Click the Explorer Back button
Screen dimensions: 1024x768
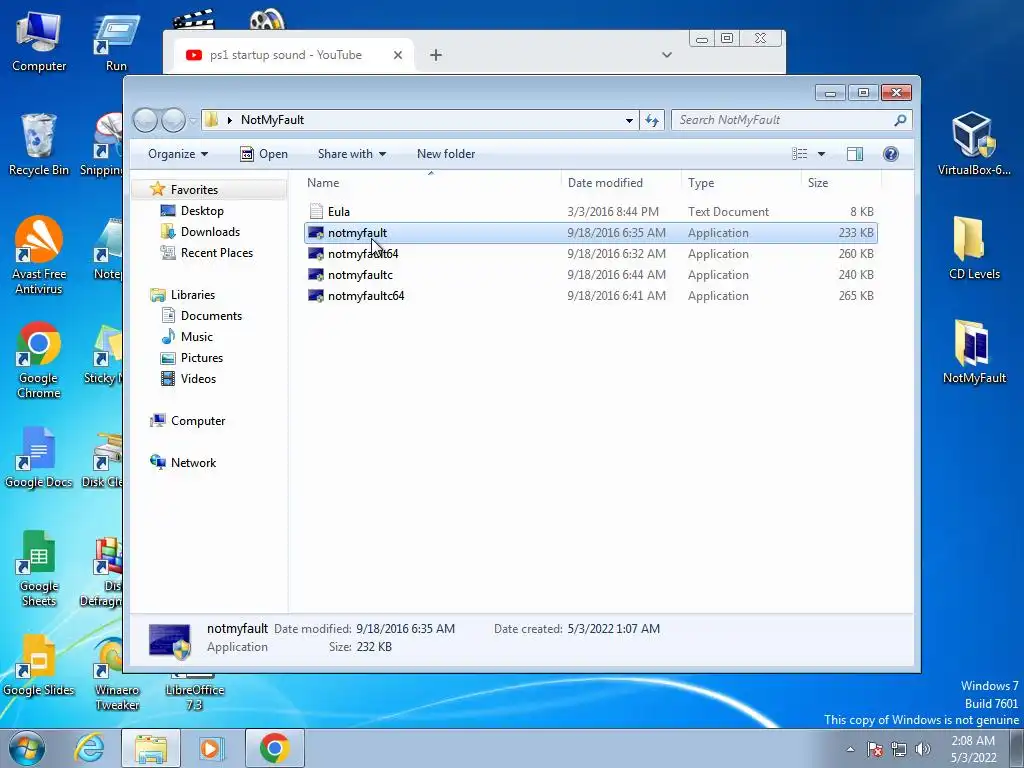coord(145,120)
